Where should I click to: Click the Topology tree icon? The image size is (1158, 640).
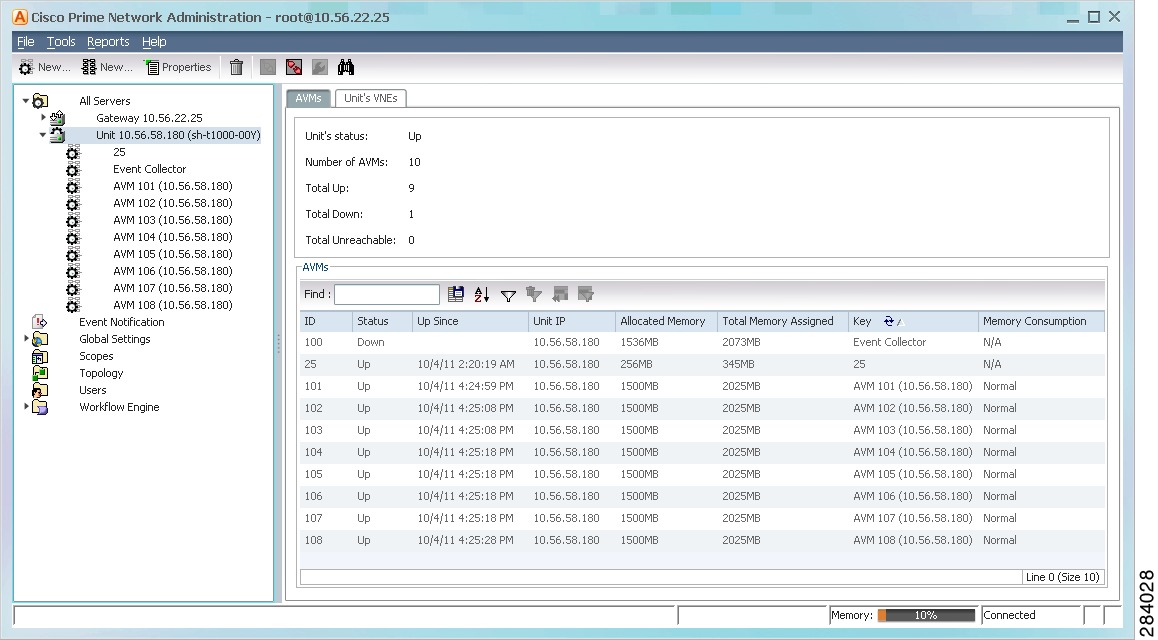40,374
